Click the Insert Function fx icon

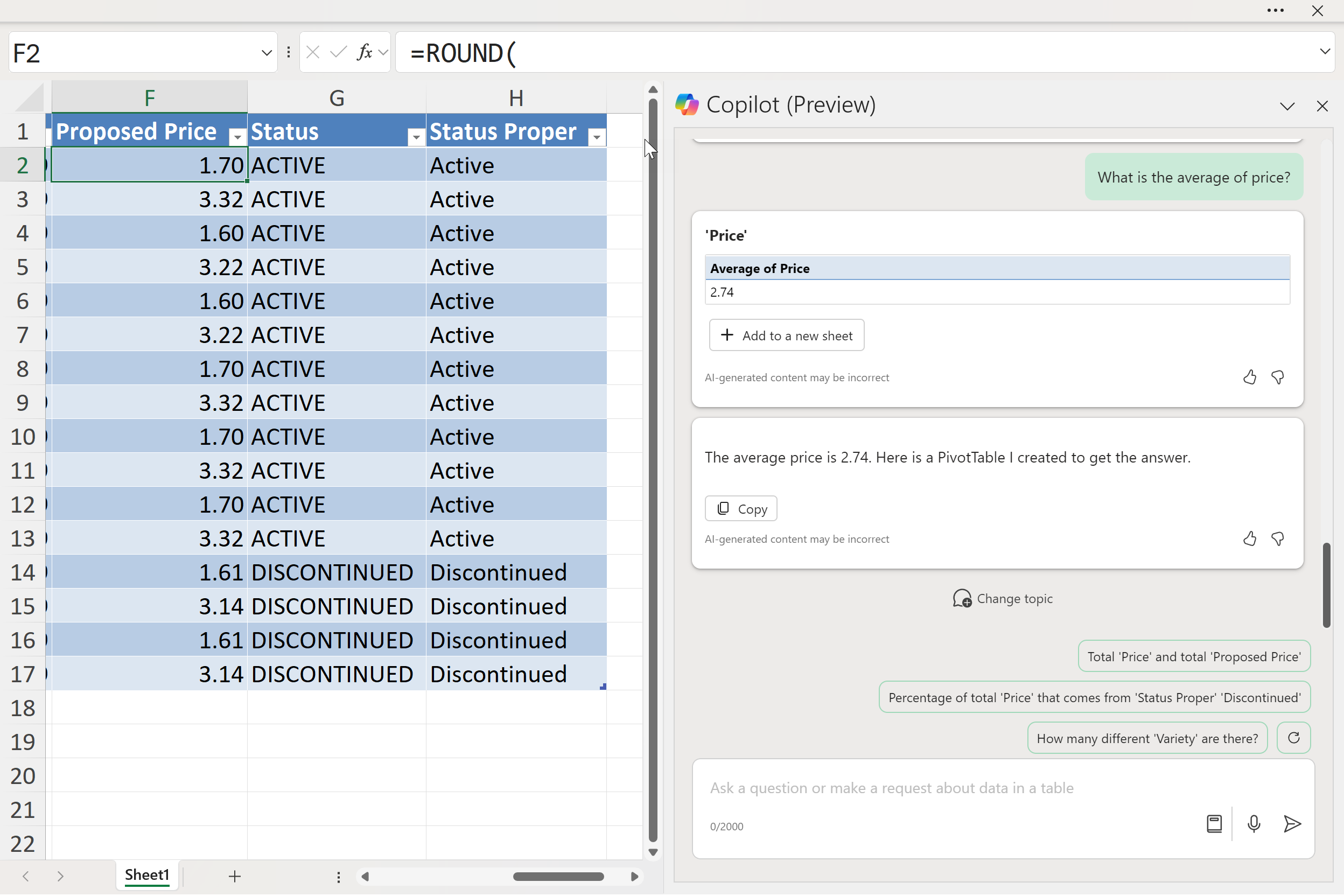click(364, 53)
